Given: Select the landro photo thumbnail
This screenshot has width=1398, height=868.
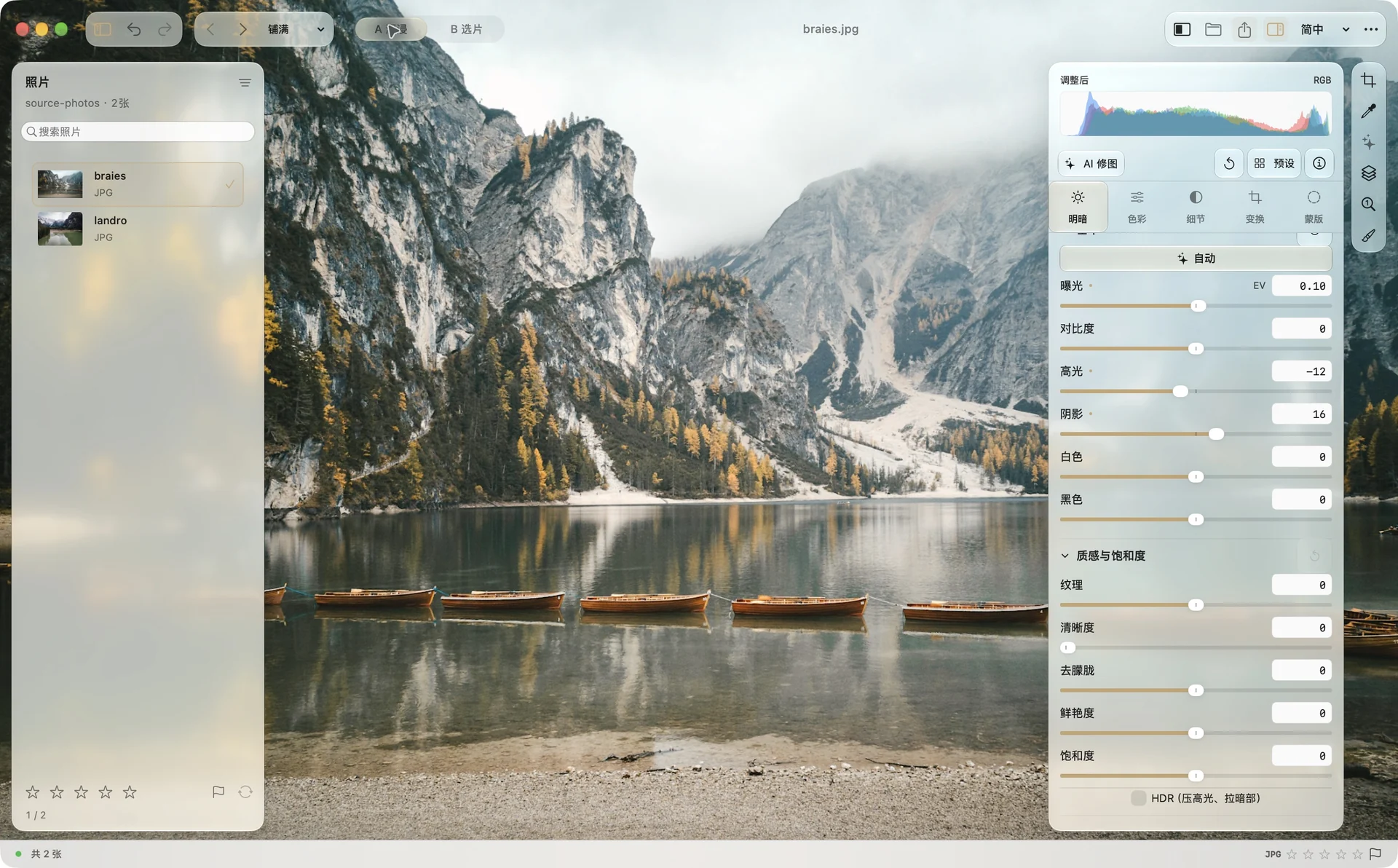Looking at the screenshot, I should point(60,229).
